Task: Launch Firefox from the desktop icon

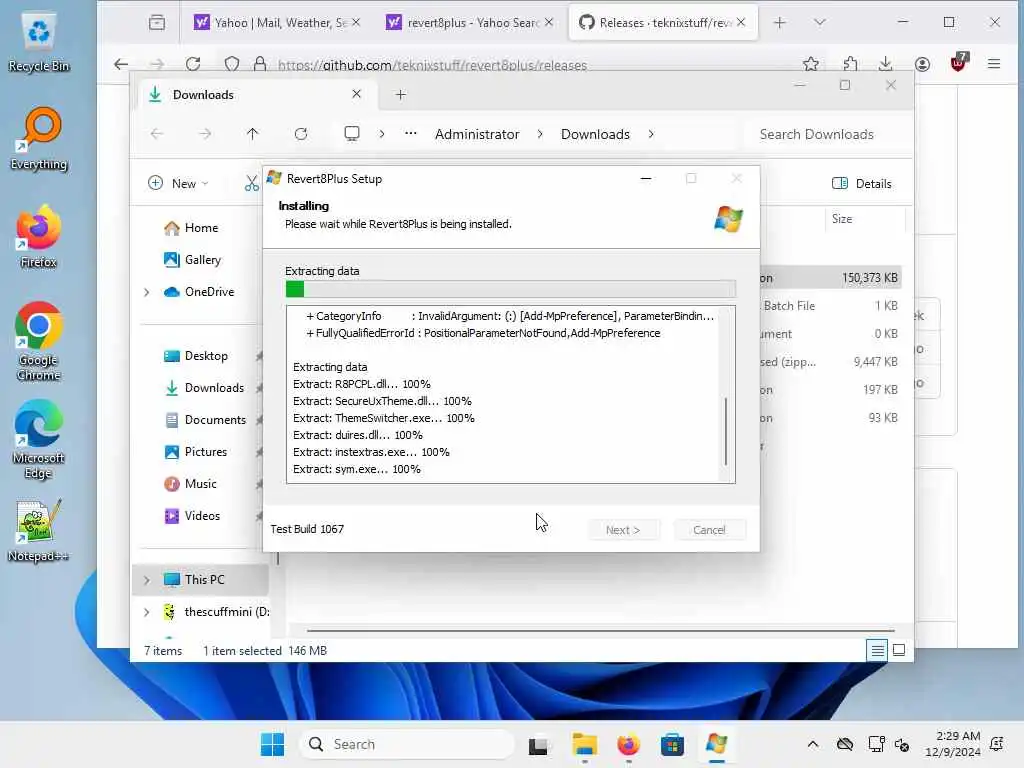Action: pos(39,236)
